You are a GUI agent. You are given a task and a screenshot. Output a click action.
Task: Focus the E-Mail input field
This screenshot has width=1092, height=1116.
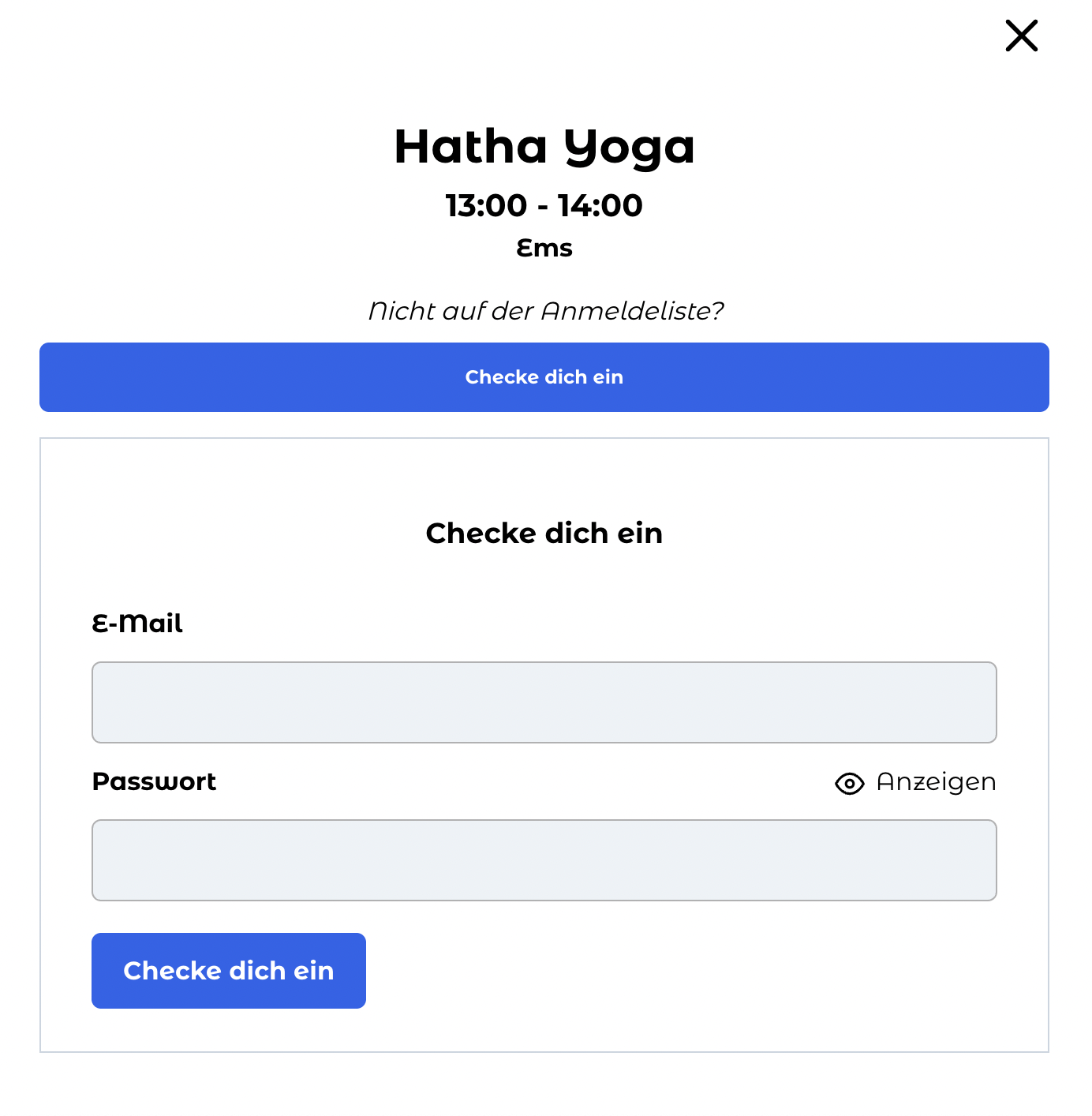tap(544, 702)
